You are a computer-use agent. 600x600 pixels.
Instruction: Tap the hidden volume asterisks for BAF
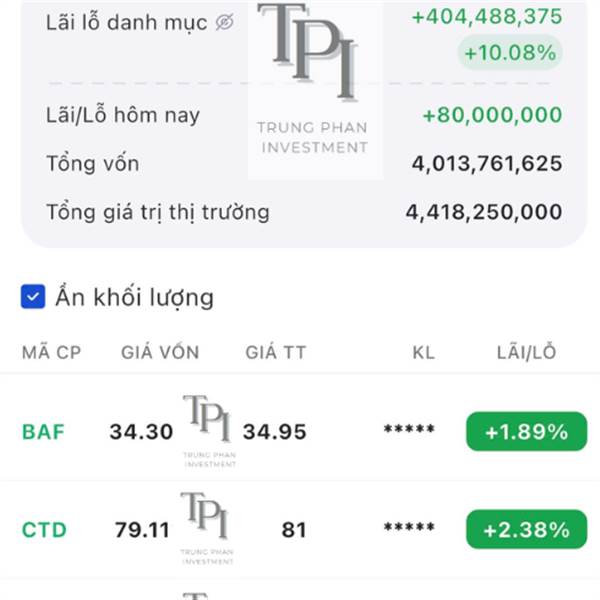[x=409, y=432]
